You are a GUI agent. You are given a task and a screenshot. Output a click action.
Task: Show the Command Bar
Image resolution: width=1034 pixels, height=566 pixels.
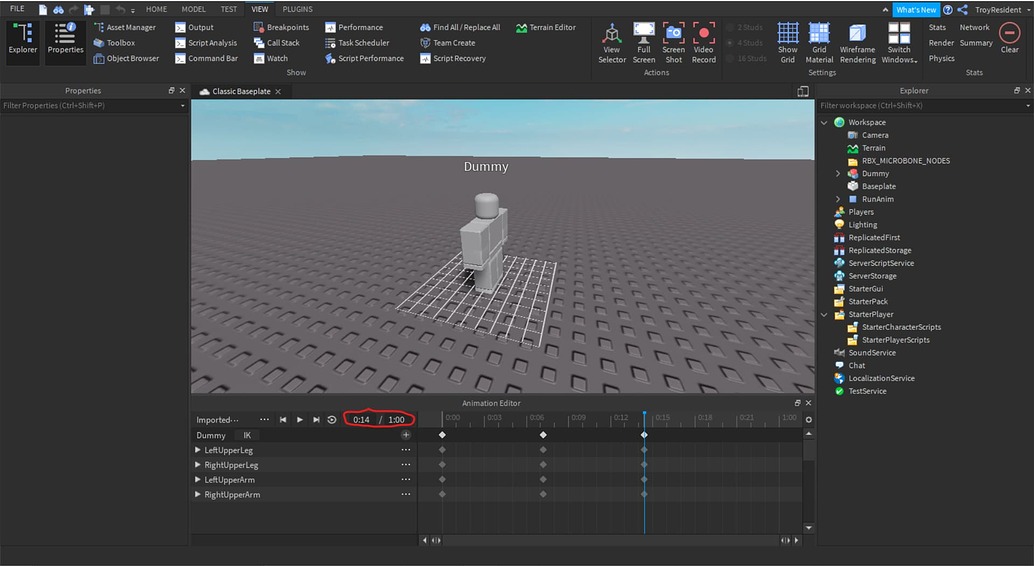(206, 58)
